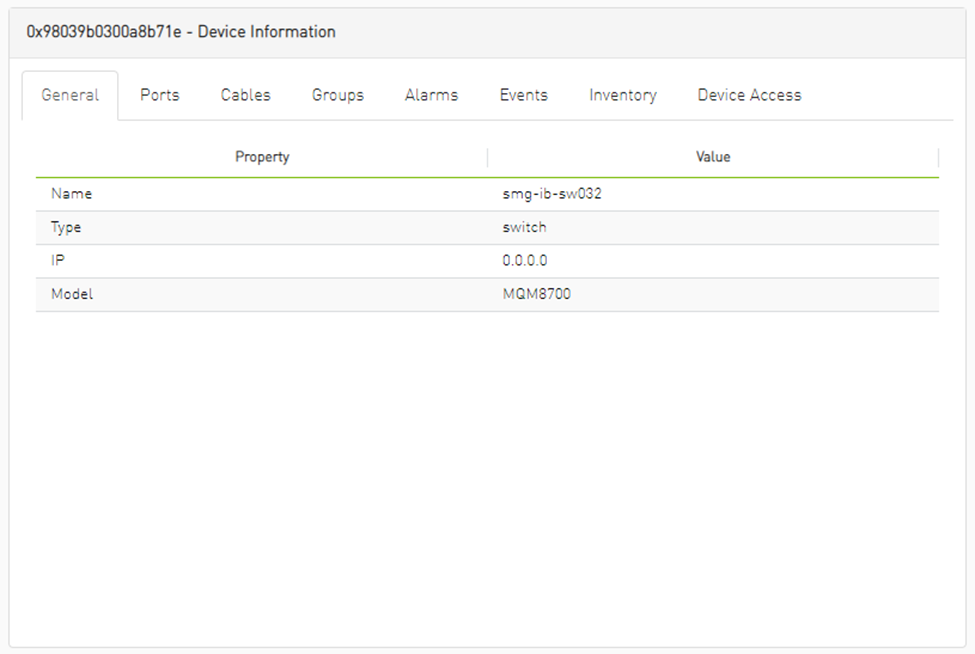
Task: Click the Property column header
Action: [262, 157]
